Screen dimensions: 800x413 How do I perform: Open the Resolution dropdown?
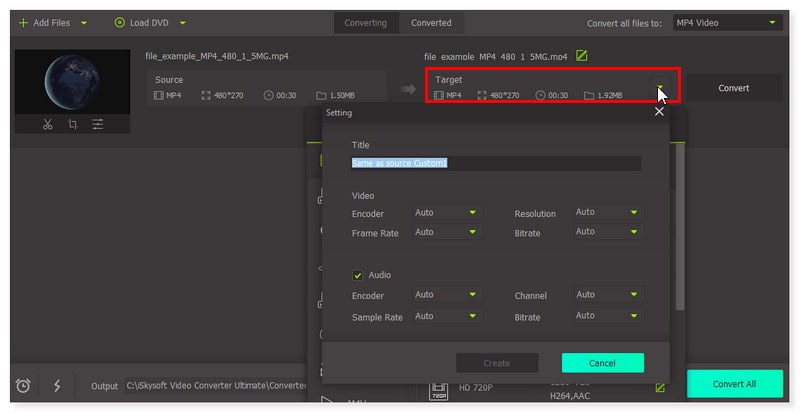tap(608, 212)
